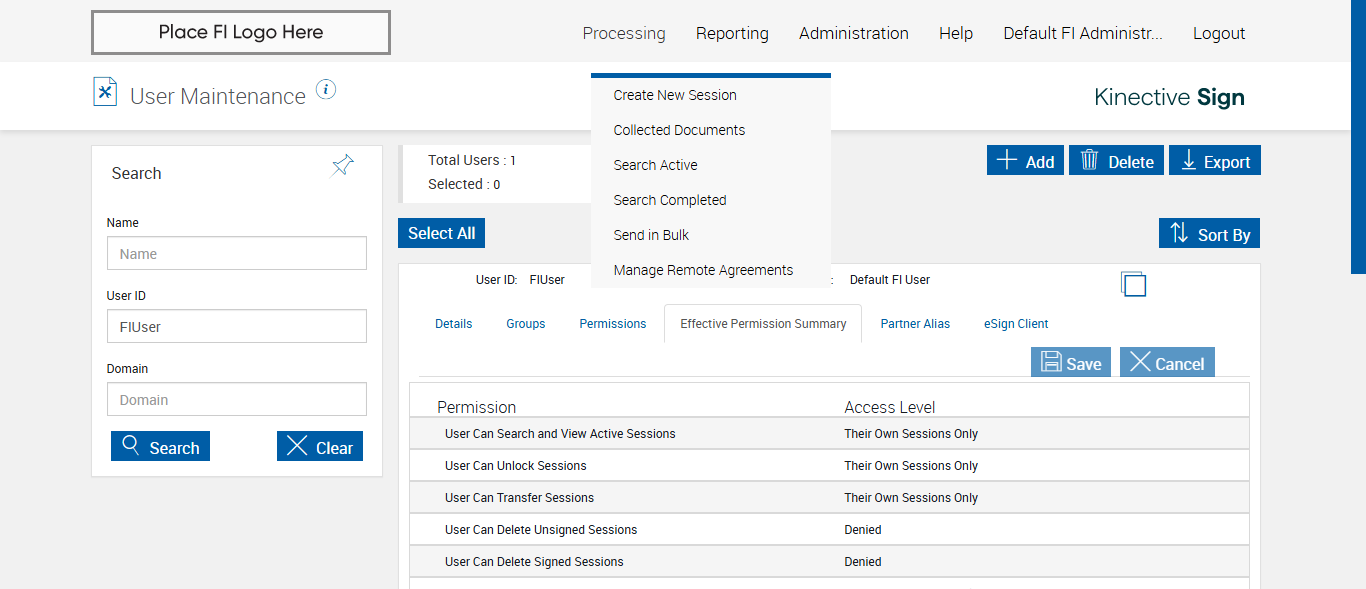Click the Delete button with trash icon
The width and height of the screenshot is (1366, 589).
click(1116, 161)
